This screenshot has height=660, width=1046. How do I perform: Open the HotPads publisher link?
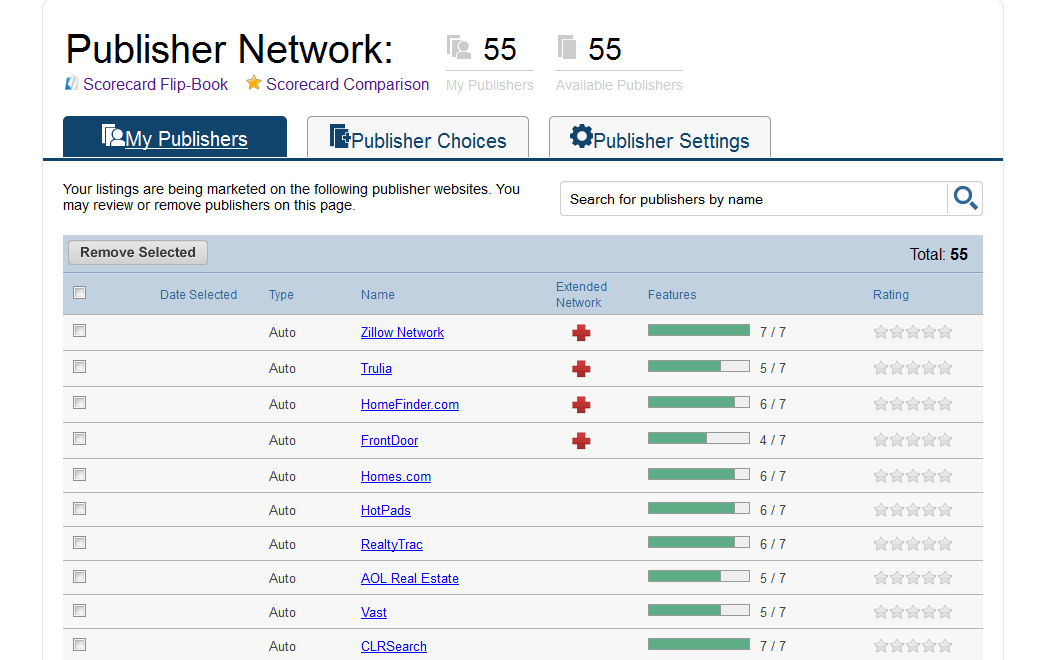pyautogui.click(x=386, y=511)
